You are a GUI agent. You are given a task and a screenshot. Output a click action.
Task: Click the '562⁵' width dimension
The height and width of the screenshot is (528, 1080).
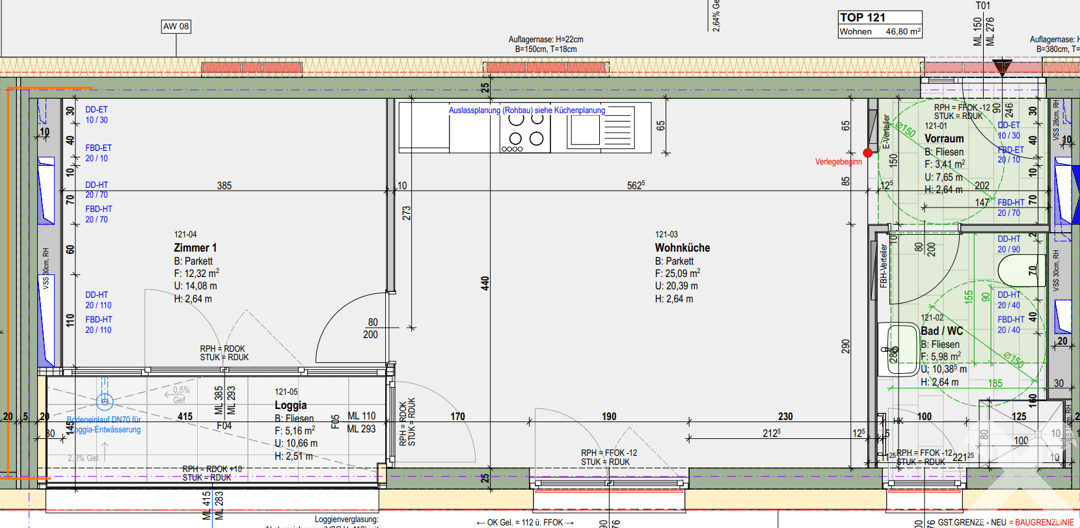634,185
